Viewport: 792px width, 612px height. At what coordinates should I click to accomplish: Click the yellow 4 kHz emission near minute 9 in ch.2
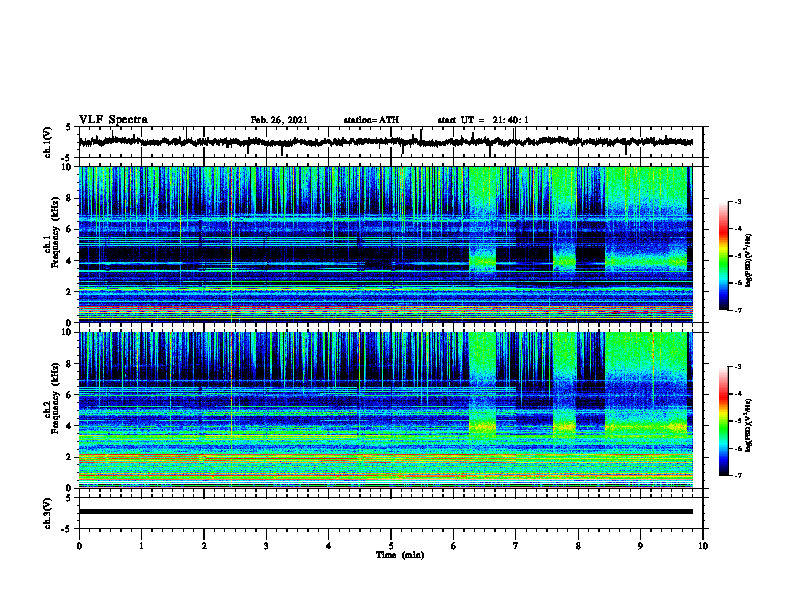[x=647, y=427]
